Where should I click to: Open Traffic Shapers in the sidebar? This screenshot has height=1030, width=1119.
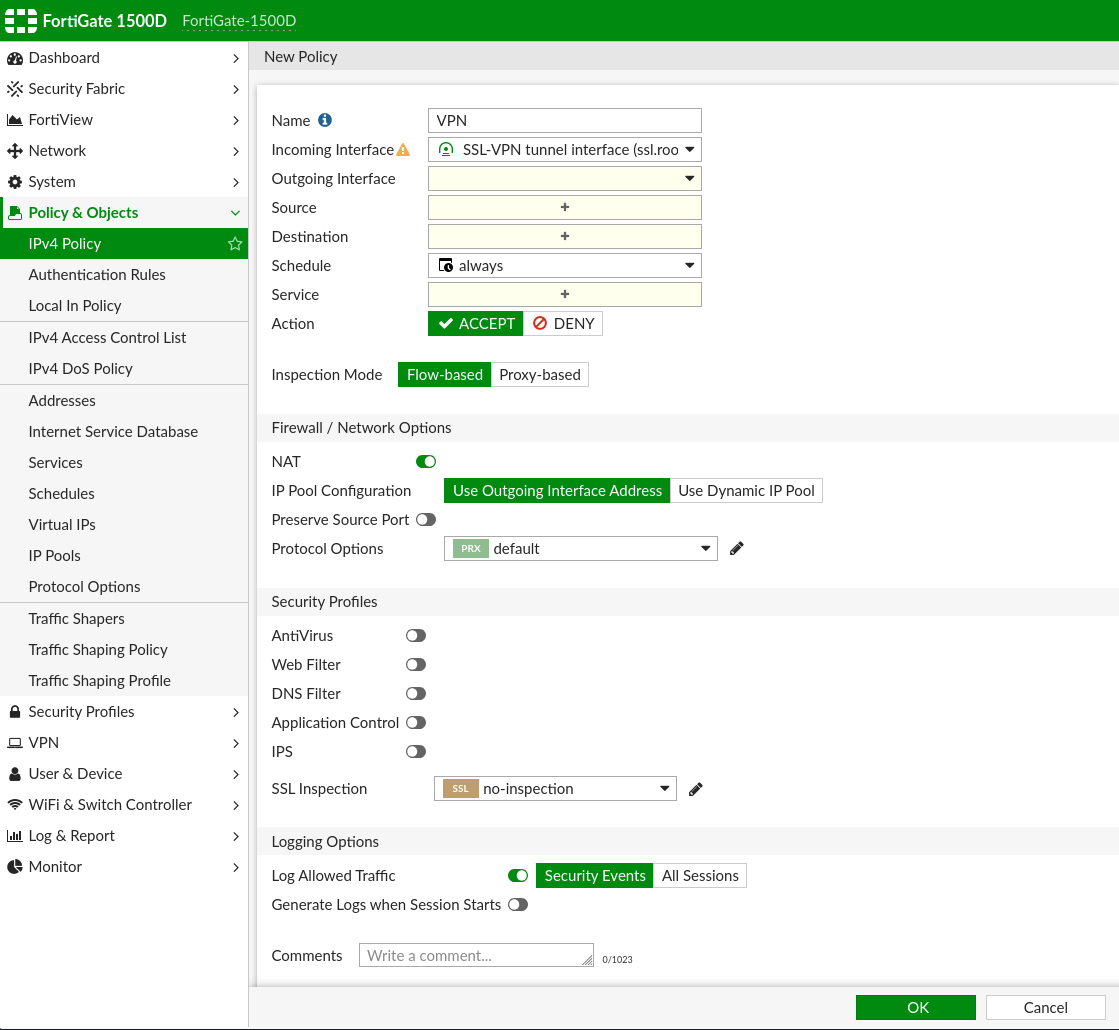click(76, 619)
